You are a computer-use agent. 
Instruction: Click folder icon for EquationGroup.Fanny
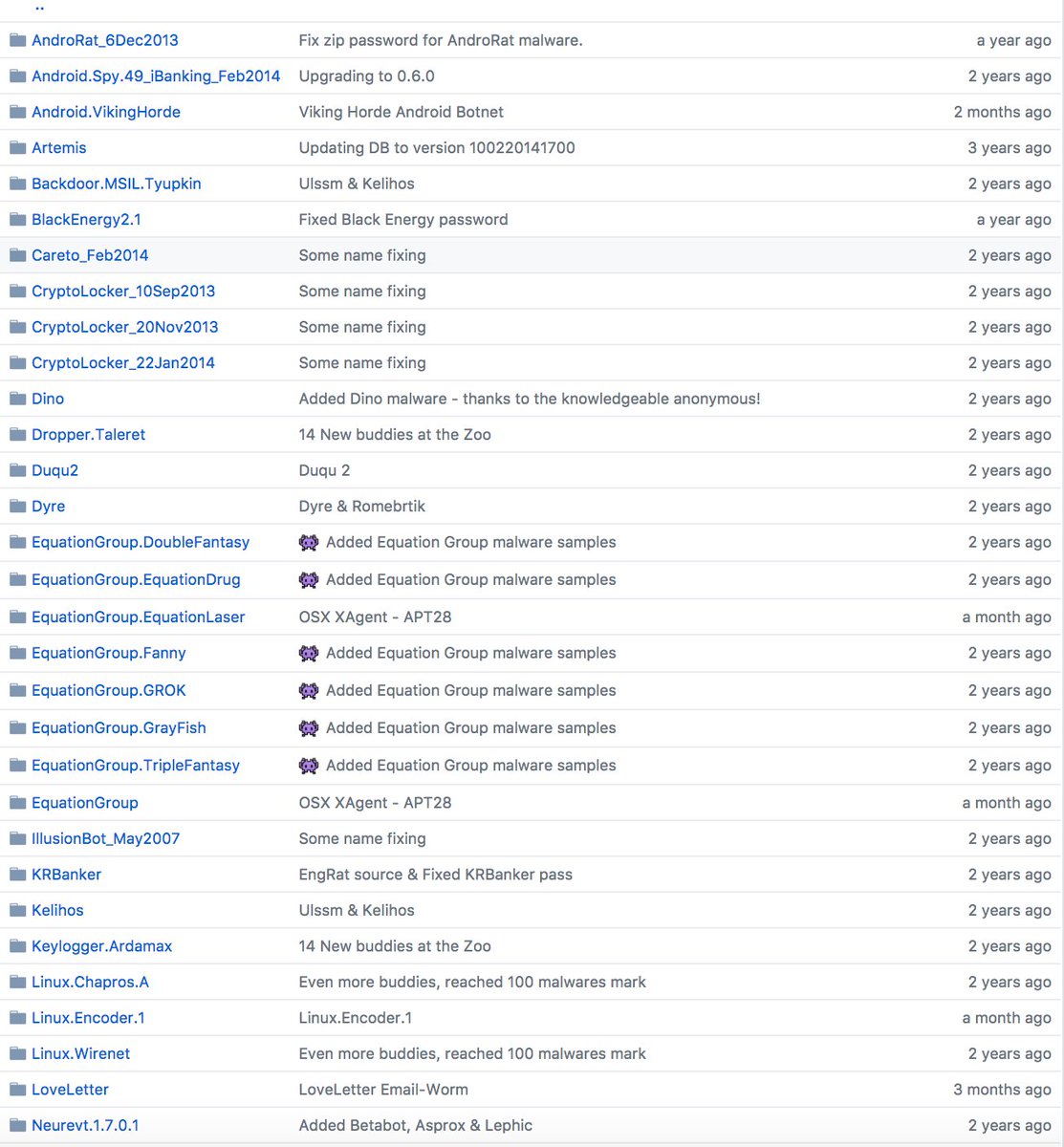pos(17,653)
